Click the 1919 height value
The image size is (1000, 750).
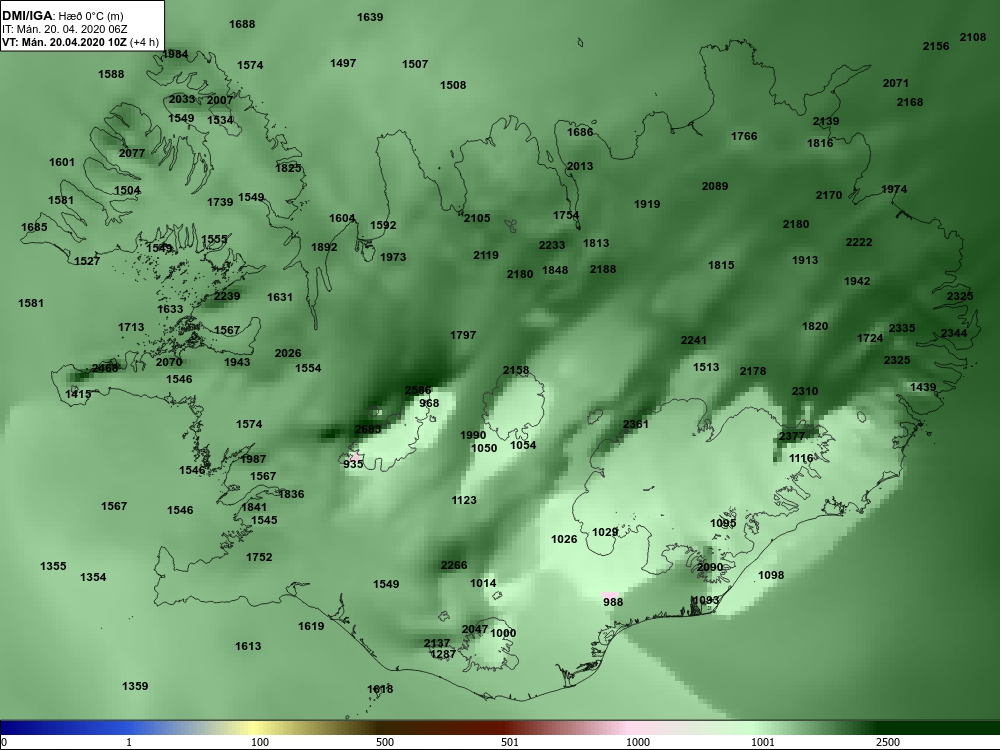point(647,204)
